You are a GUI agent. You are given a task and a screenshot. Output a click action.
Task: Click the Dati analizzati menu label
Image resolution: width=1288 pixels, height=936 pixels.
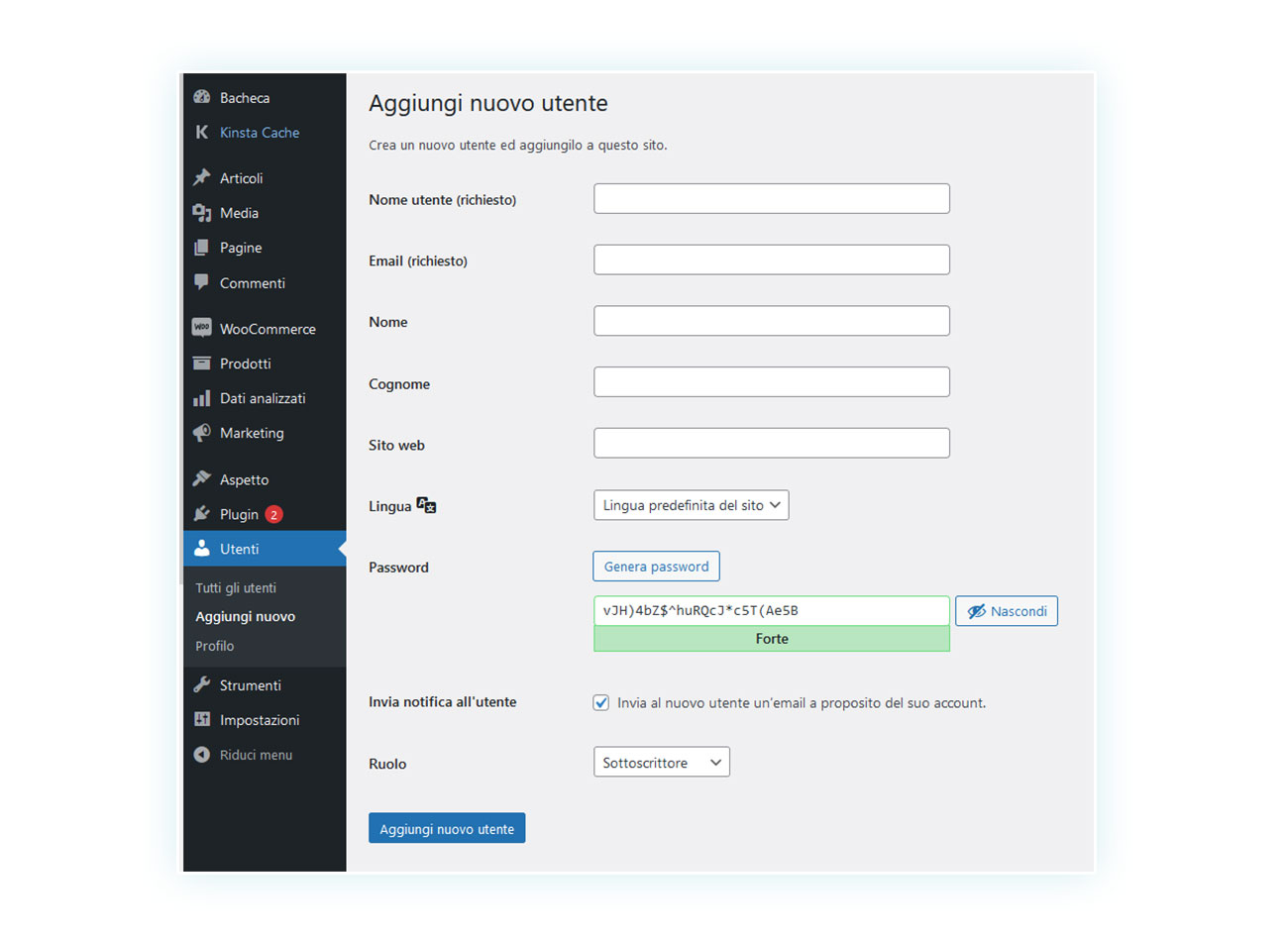(x=263, y=398)
